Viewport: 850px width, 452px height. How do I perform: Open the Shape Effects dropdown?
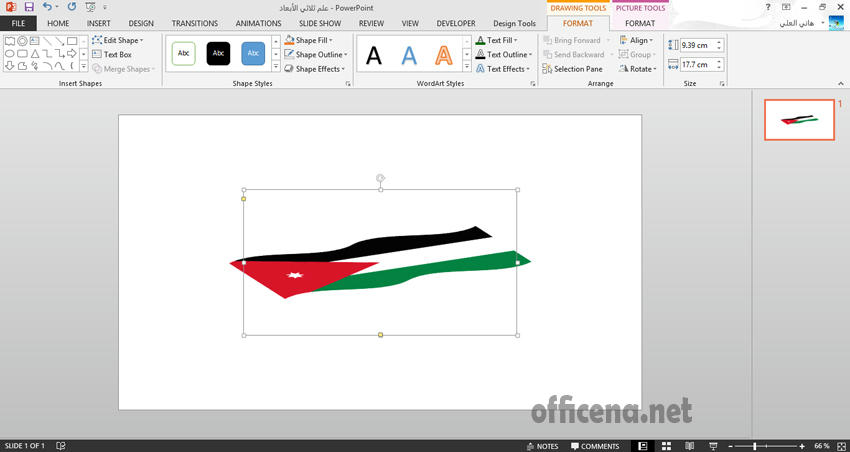pos(315,69)
